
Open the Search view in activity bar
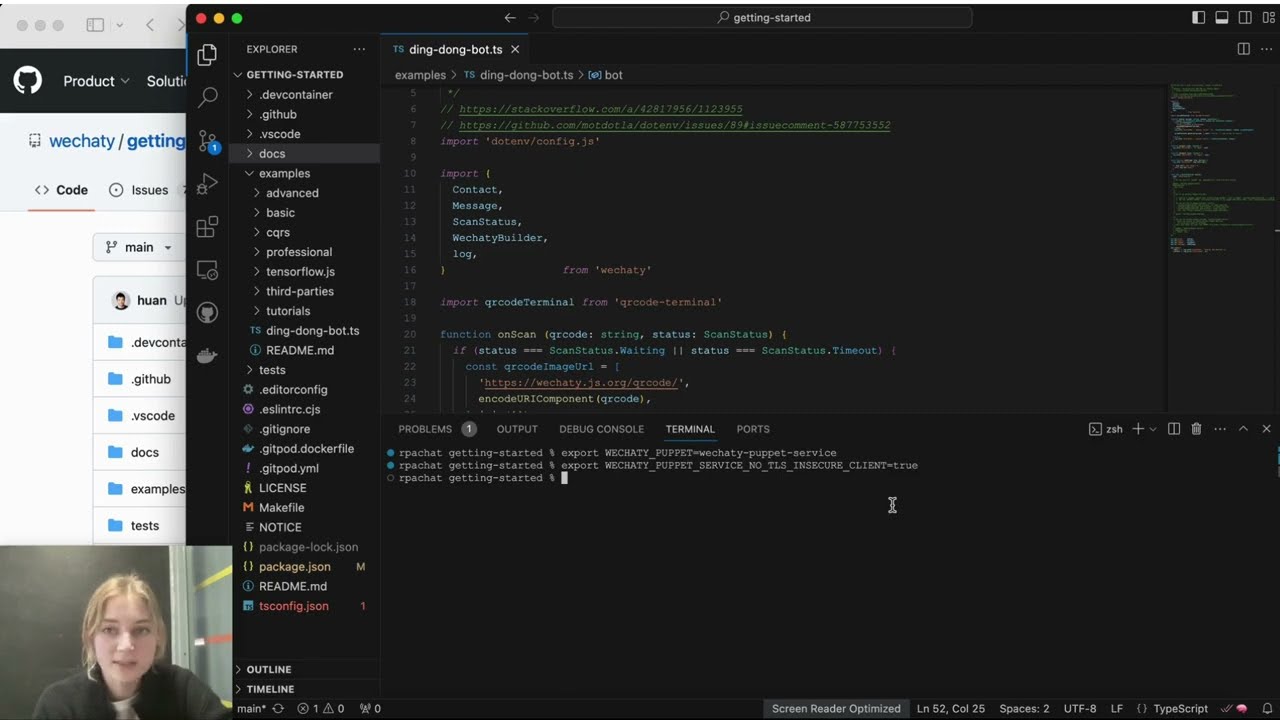point(207,97)
